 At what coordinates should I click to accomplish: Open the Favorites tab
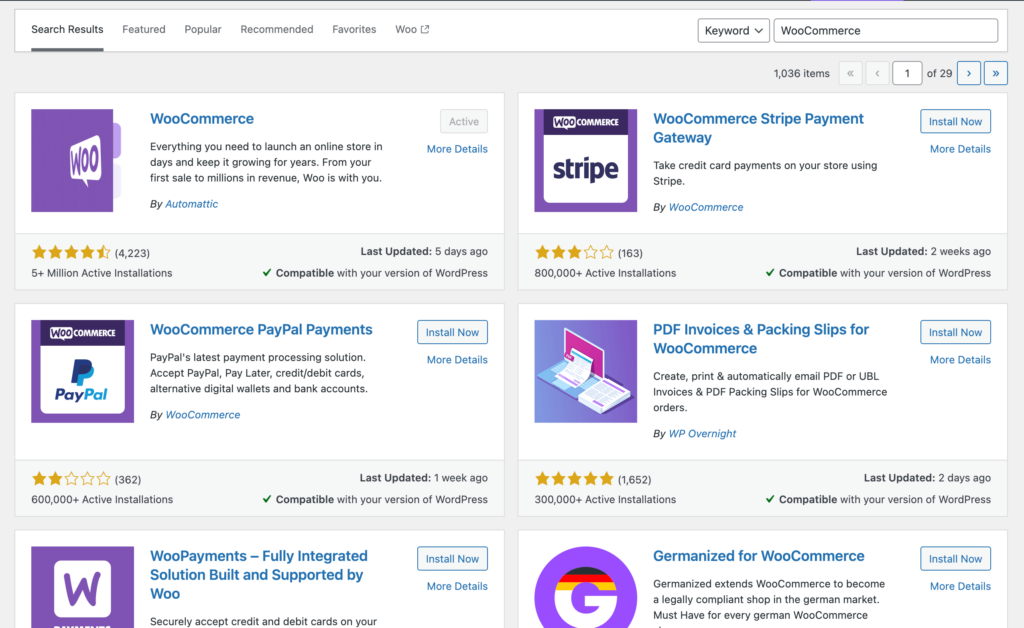click(x=354, y=29)
